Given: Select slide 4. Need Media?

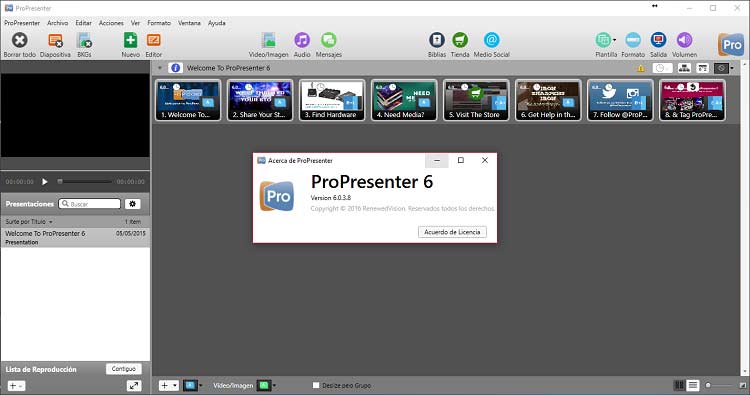Looking at the screenshot, I should click(x=404, y=100).
